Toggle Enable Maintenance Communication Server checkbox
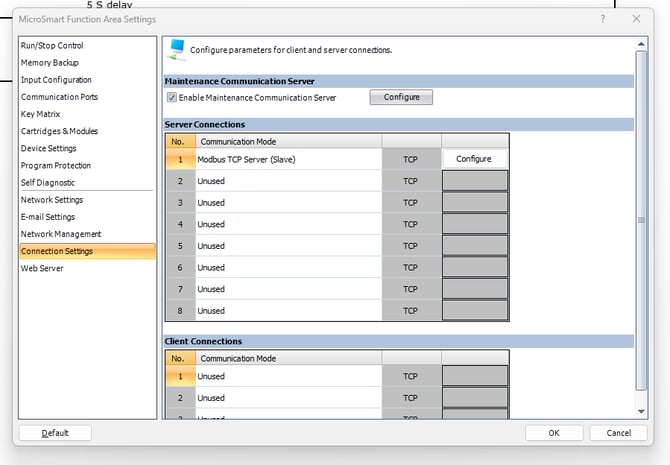Image resolution: width=670 pixels, height=465 pixels. tap(172, 97)
